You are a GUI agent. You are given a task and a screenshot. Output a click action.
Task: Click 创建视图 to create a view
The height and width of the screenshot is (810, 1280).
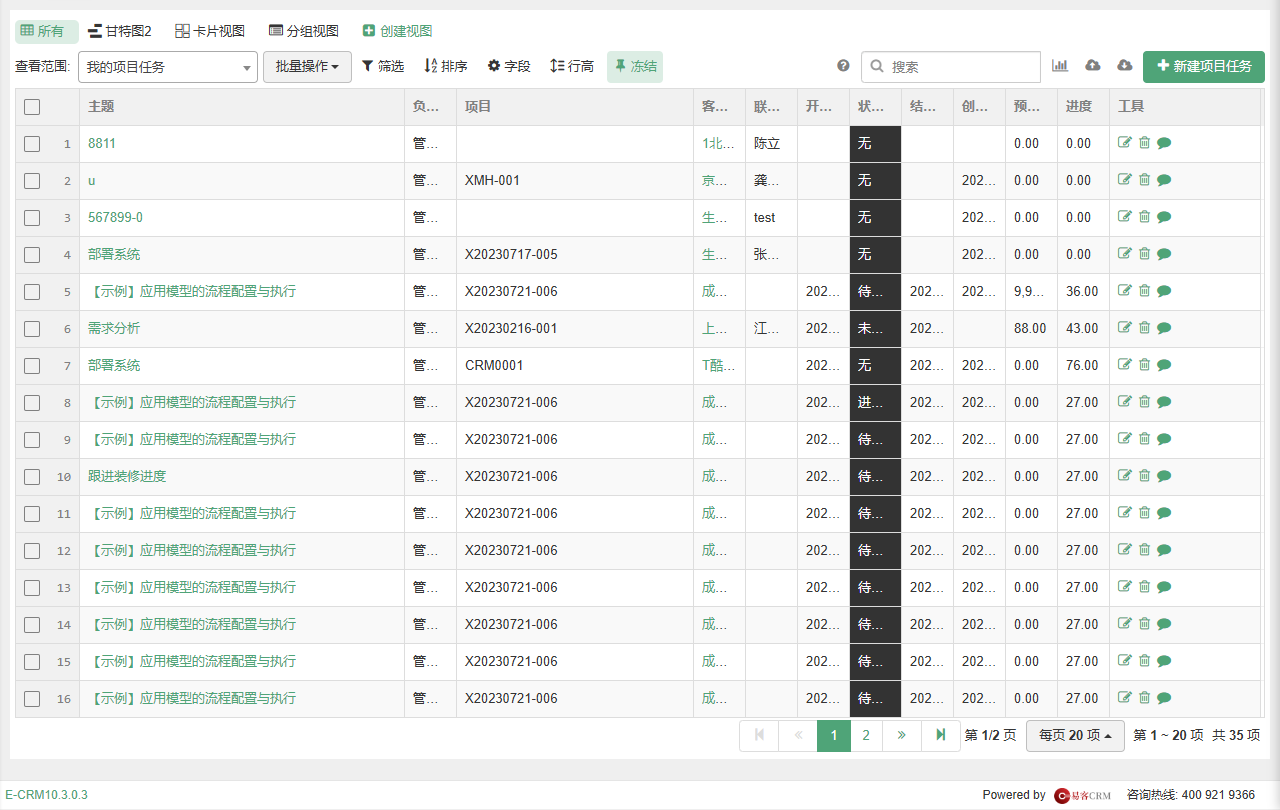(x=397, y=31)
